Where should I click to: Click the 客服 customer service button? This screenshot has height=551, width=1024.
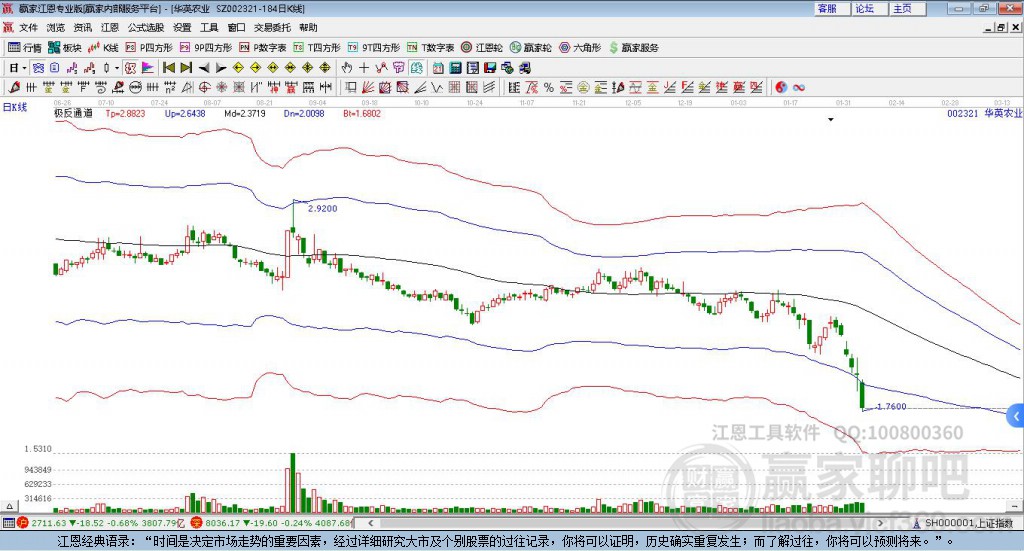(827, 8)
